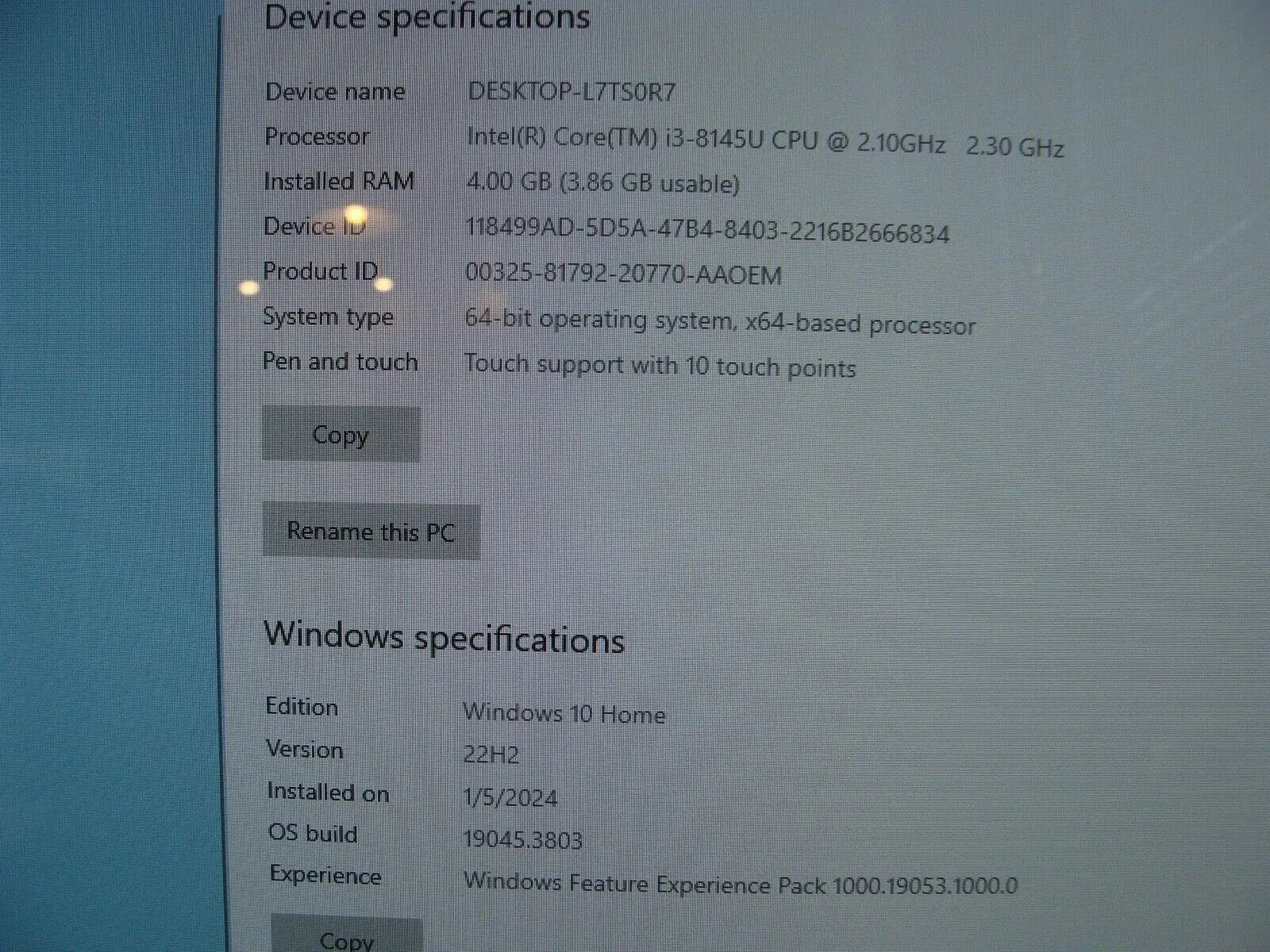Select the Touch support with 10 touch points text
The height and width of the screenshot is (952, 1270).
pos(660,366)
